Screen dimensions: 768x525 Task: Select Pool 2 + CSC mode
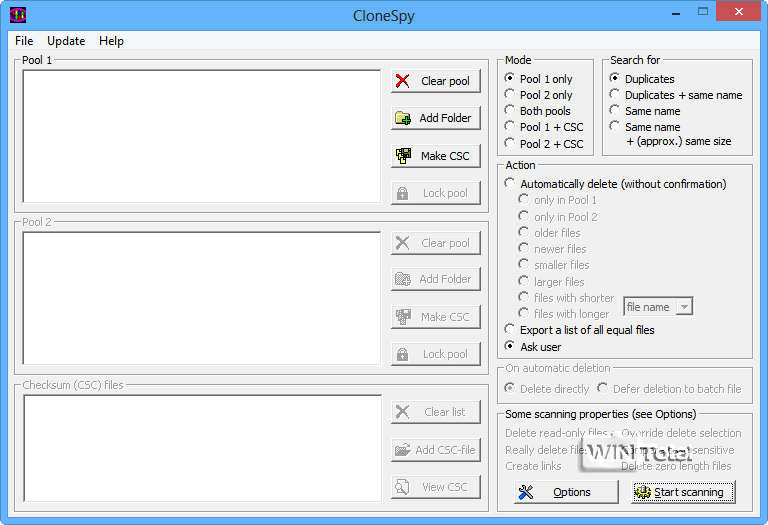tap(544, 143)
